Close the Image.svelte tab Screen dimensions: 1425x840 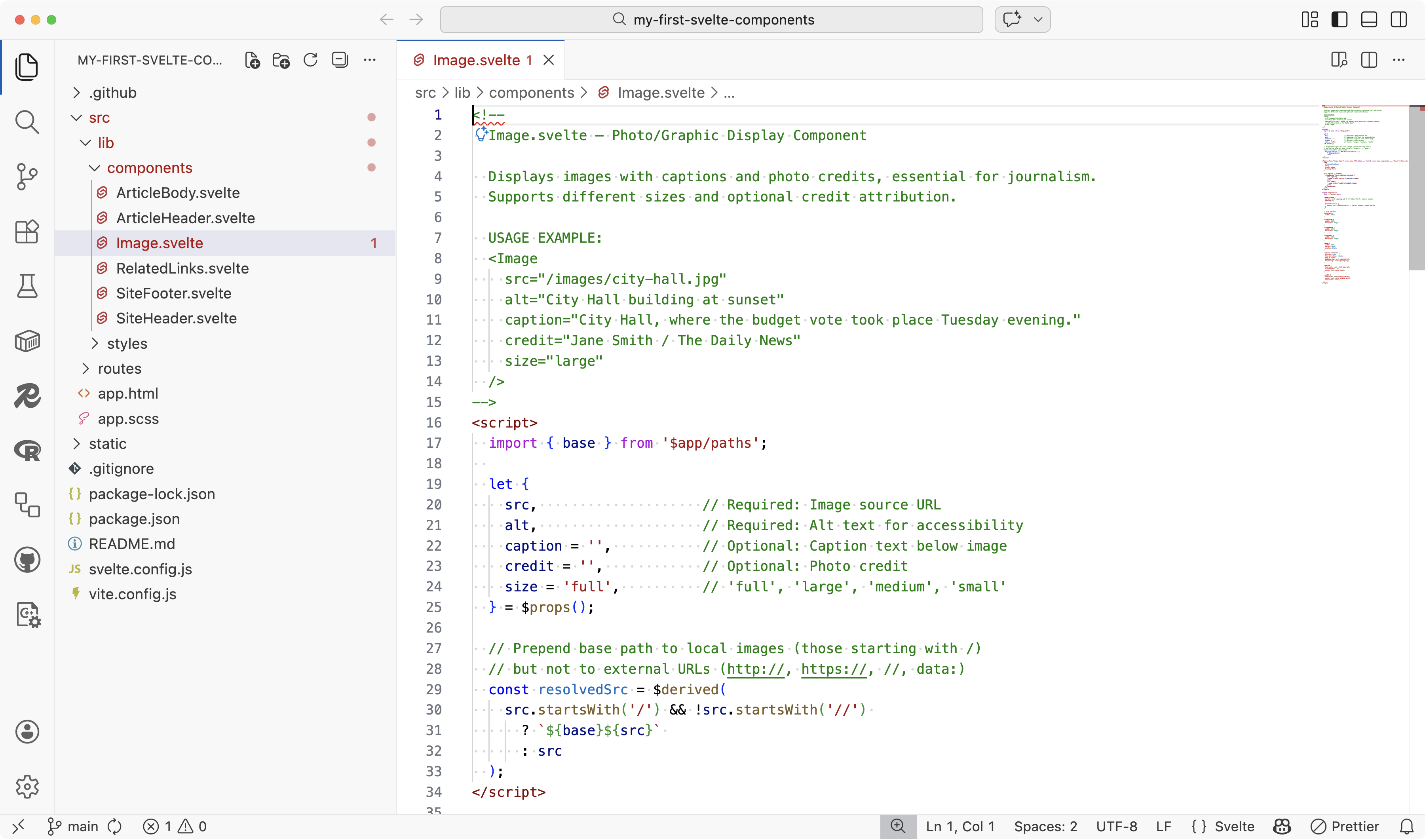pyautogui.click(x=548, y=60)
